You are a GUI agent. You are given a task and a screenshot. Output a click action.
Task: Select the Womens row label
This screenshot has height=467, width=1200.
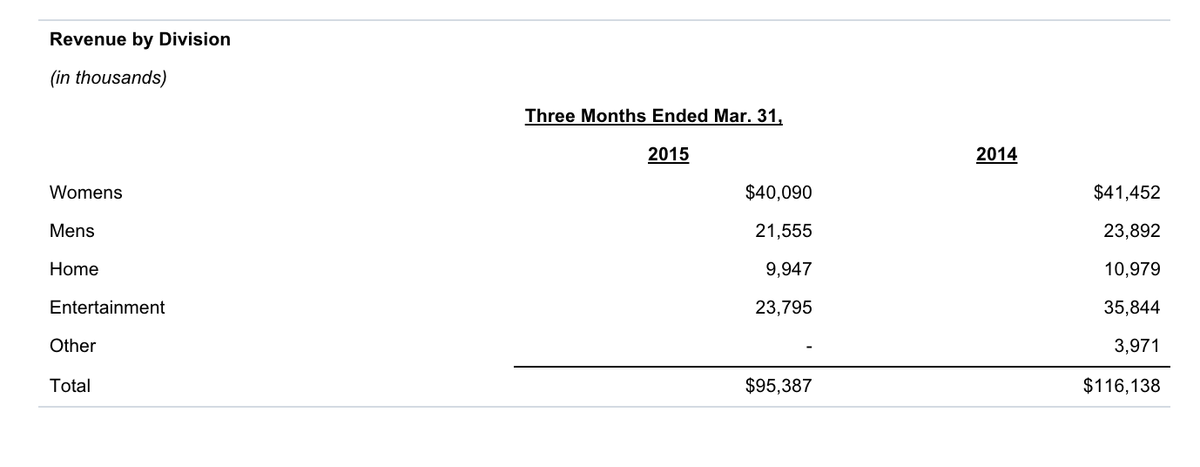[86, 193]
